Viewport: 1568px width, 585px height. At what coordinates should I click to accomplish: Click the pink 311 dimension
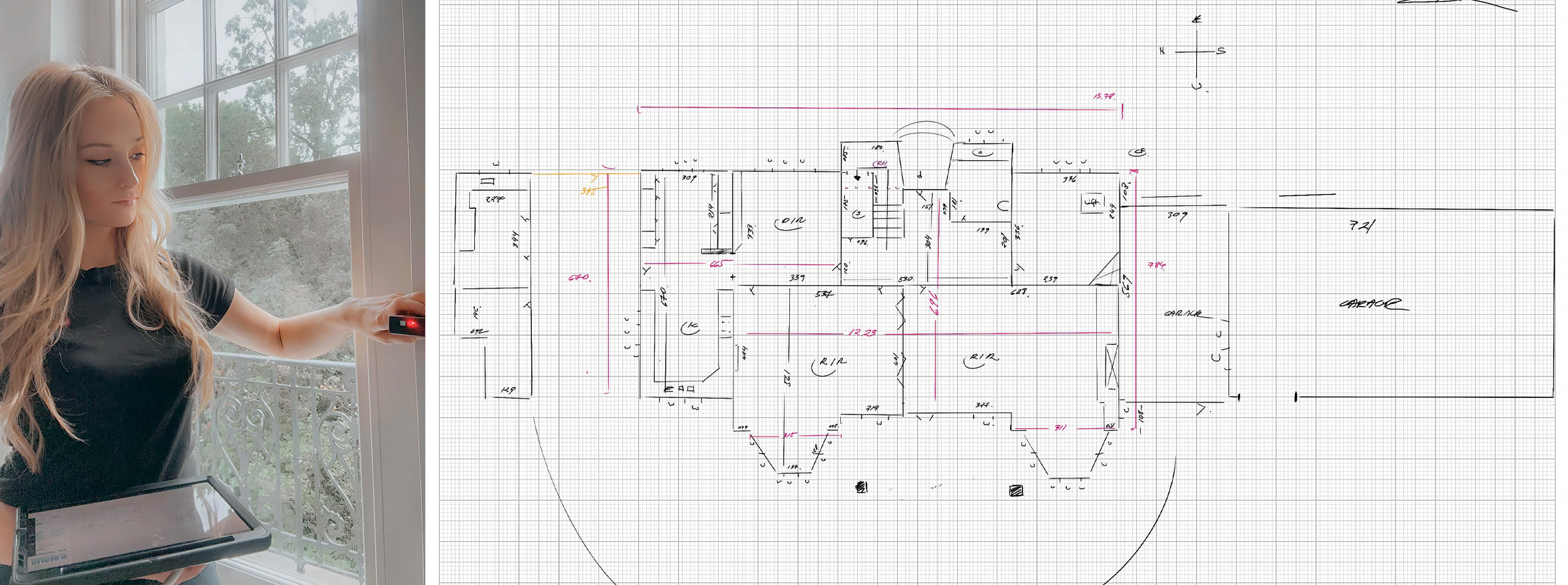coord(1060,427)
